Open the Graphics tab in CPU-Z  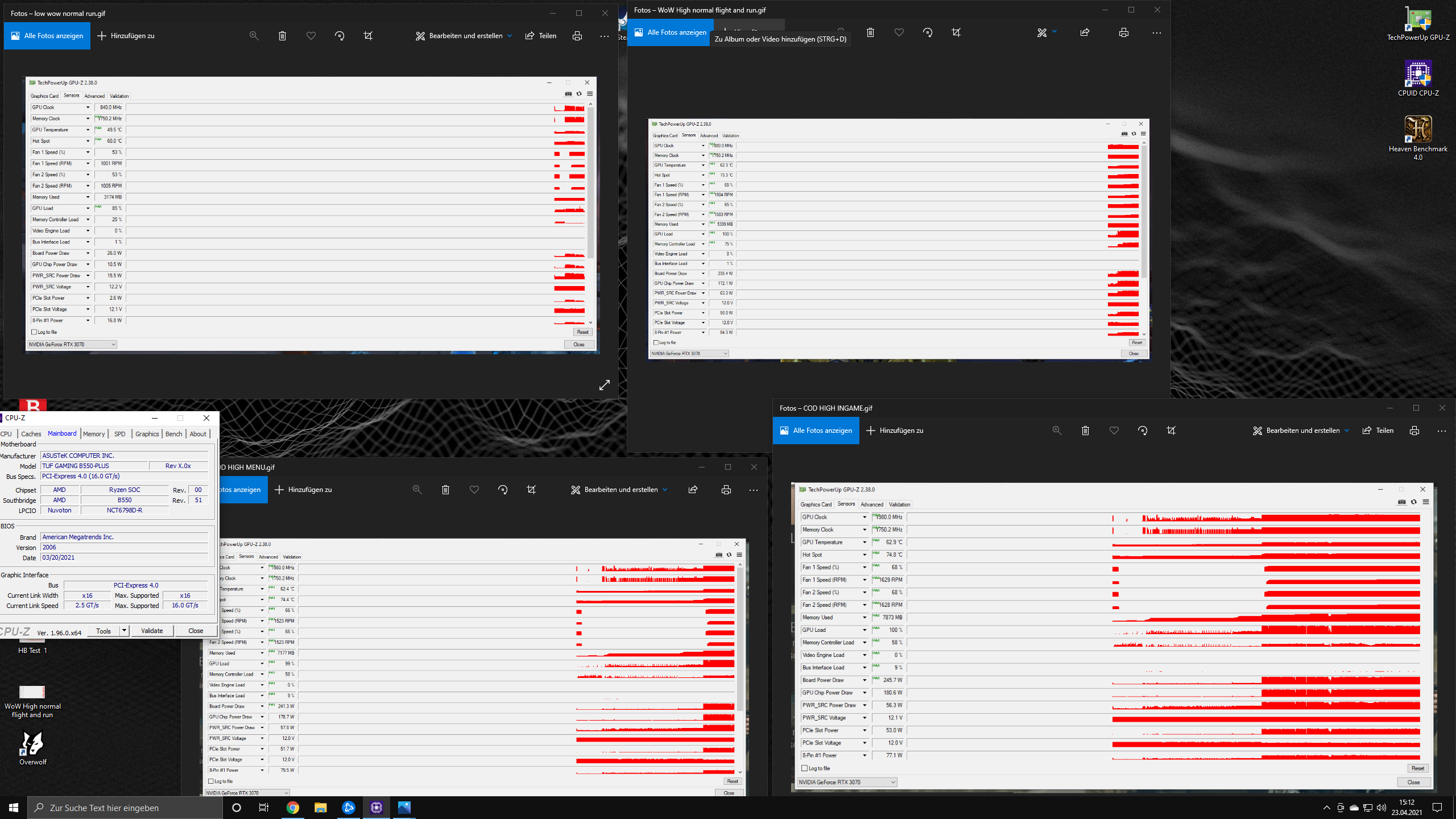[147, 434]
